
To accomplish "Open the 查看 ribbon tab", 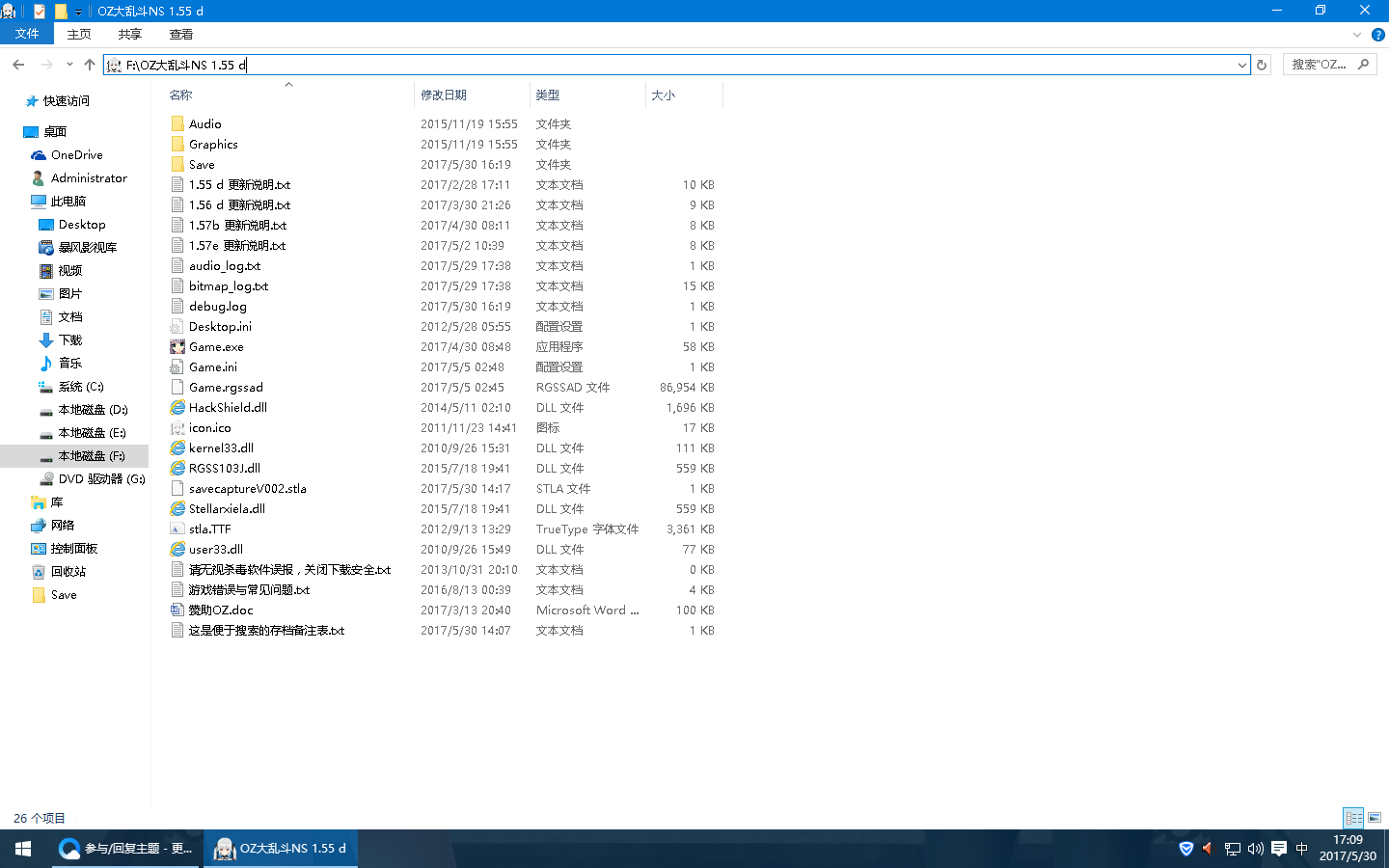I will 181,34.
